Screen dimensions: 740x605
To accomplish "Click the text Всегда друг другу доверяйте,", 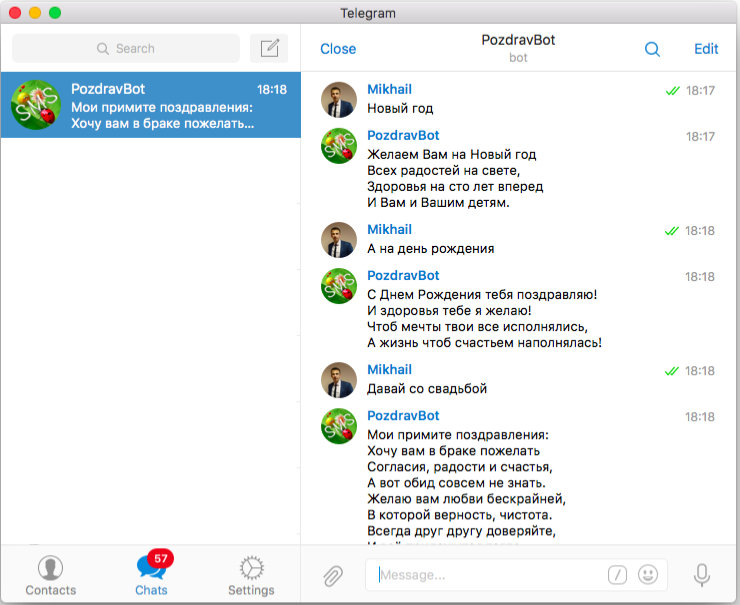I will [x=462, y=531].
